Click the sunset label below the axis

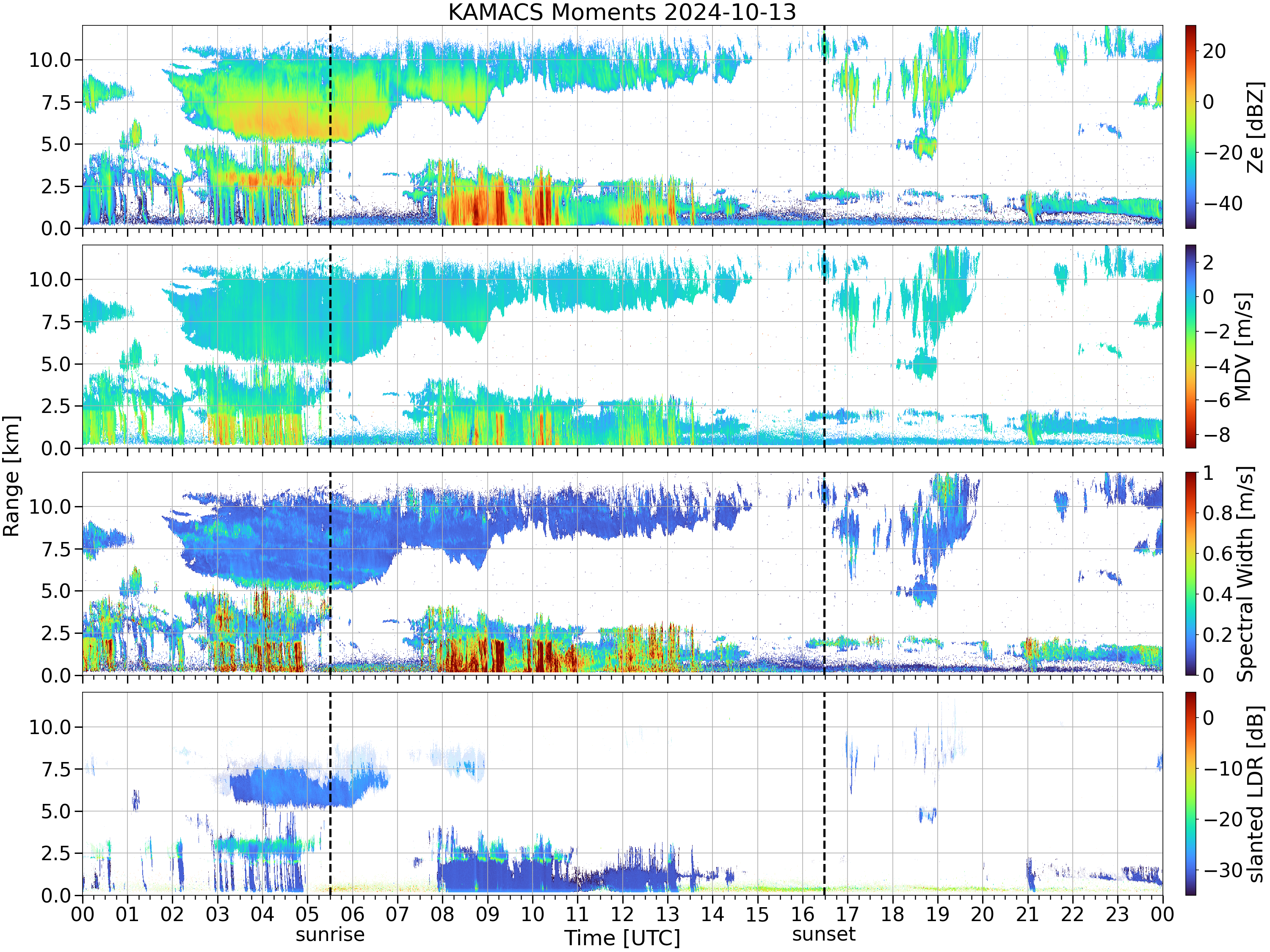tap(824, 934)
